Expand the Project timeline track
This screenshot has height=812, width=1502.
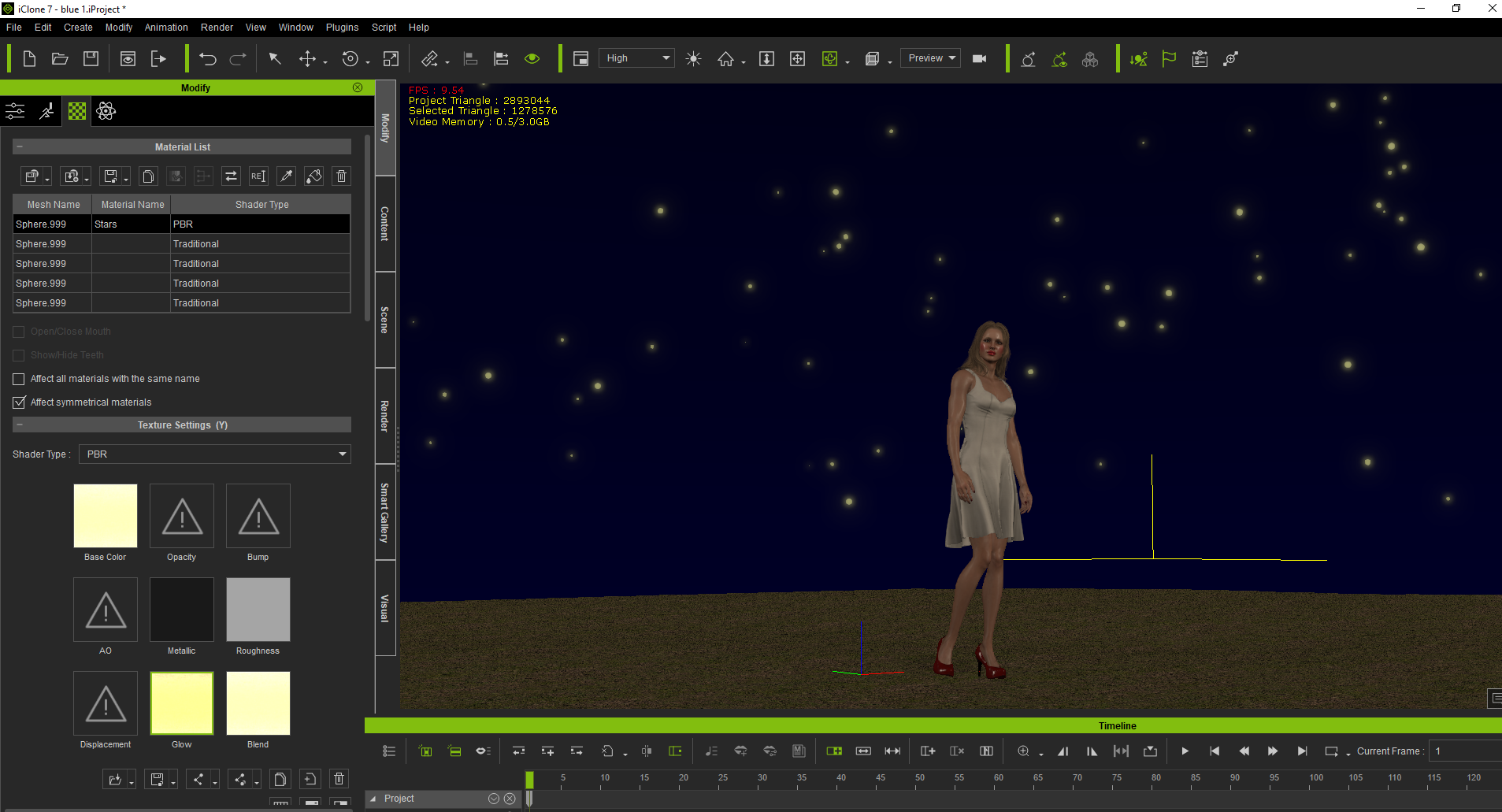tap(373, 799)
